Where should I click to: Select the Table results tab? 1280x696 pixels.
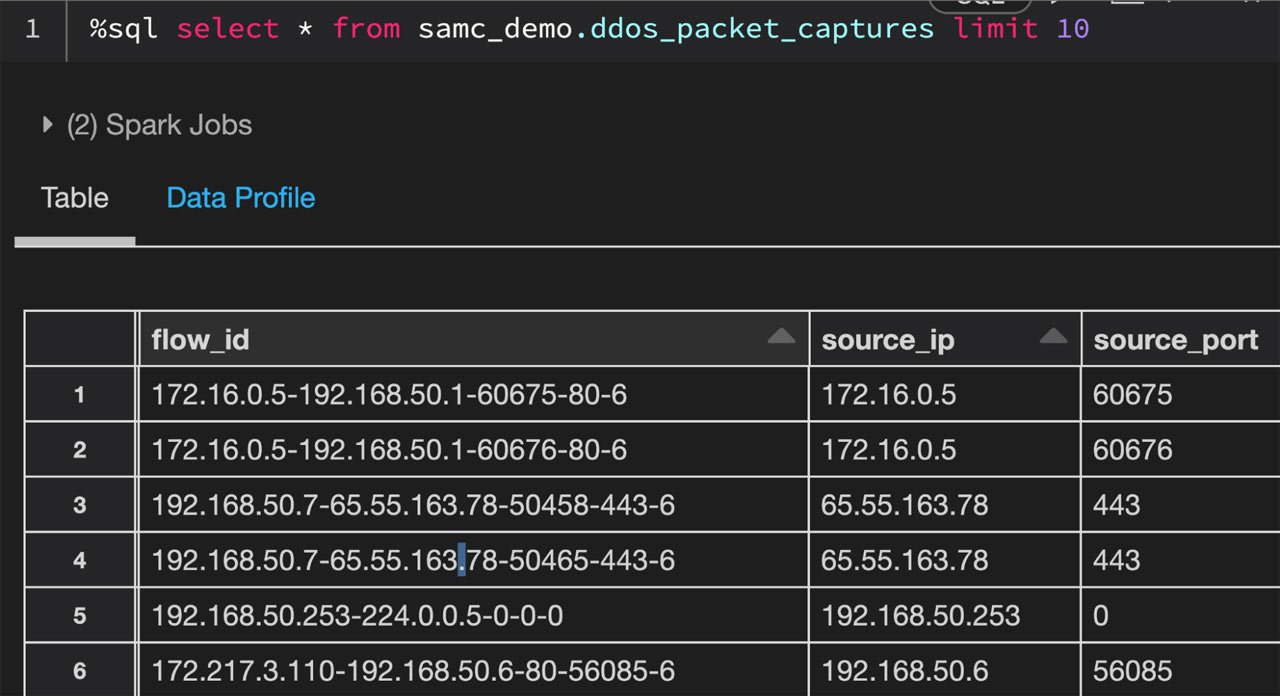(74, 198)
